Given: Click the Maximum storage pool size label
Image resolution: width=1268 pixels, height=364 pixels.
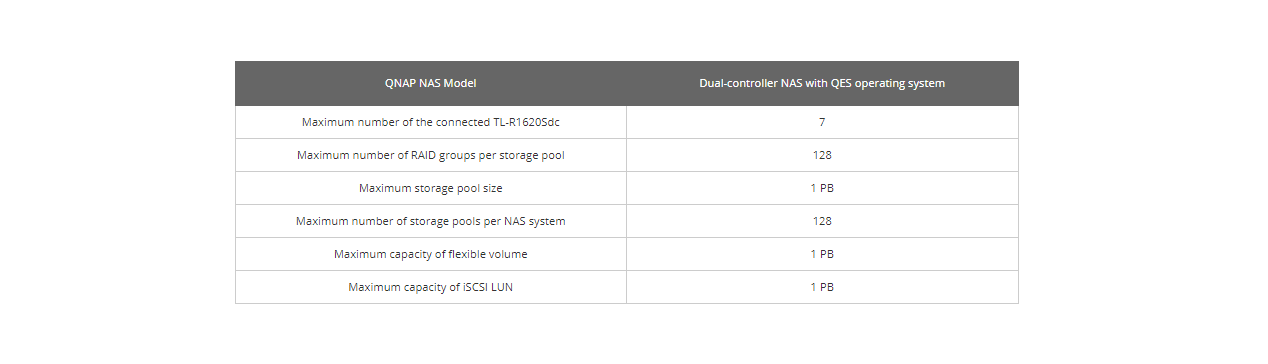Looking at the screenshot, I should pos(431,188).
